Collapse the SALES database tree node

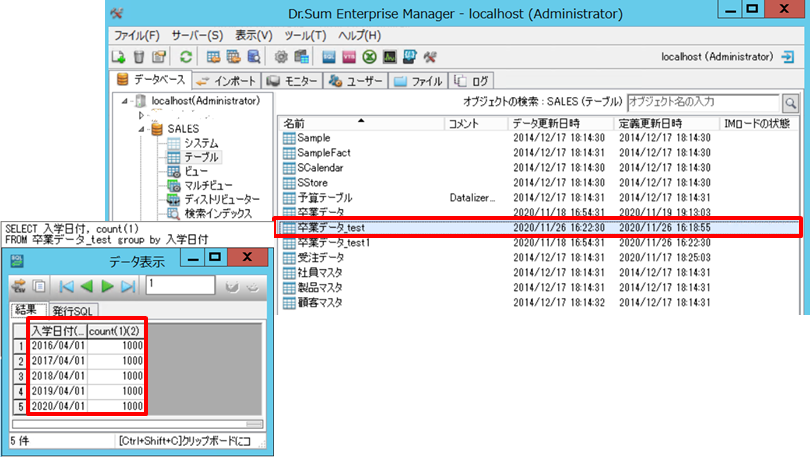pyautogui.click(x=142, y=128)
